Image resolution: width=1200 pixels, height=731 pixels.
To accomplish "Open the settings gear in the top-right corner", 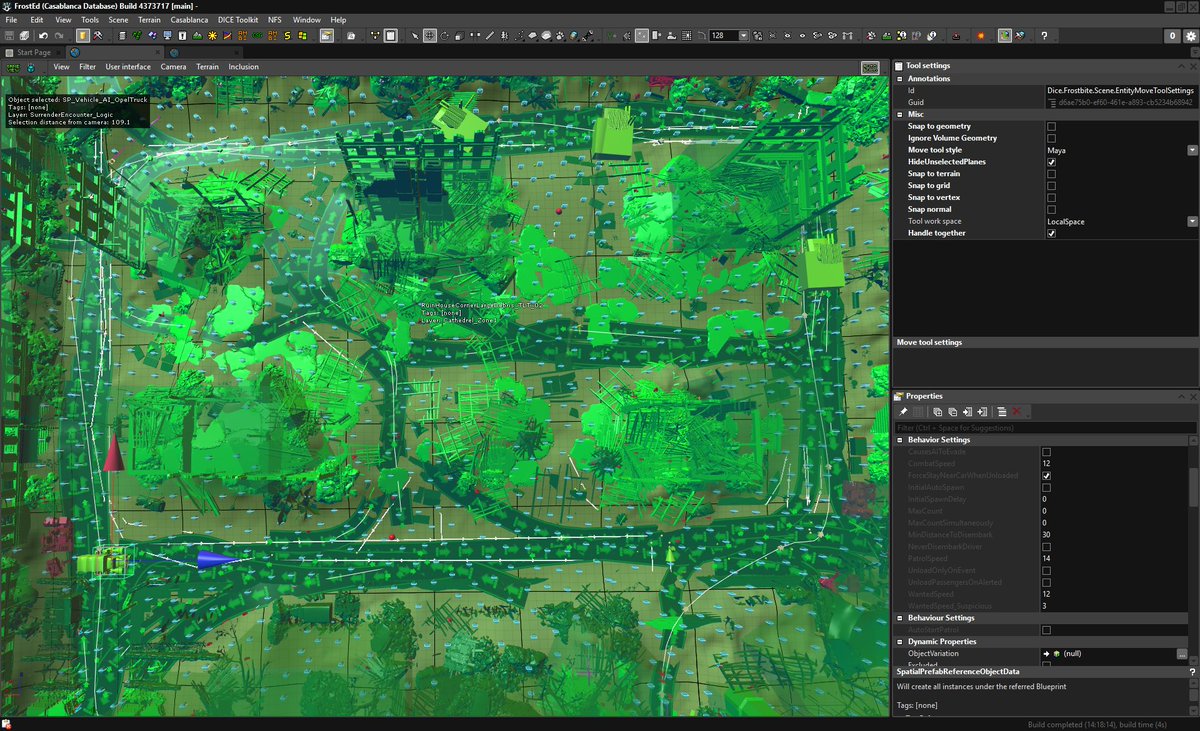I will pyautogui.click(x=1190, y=35).
